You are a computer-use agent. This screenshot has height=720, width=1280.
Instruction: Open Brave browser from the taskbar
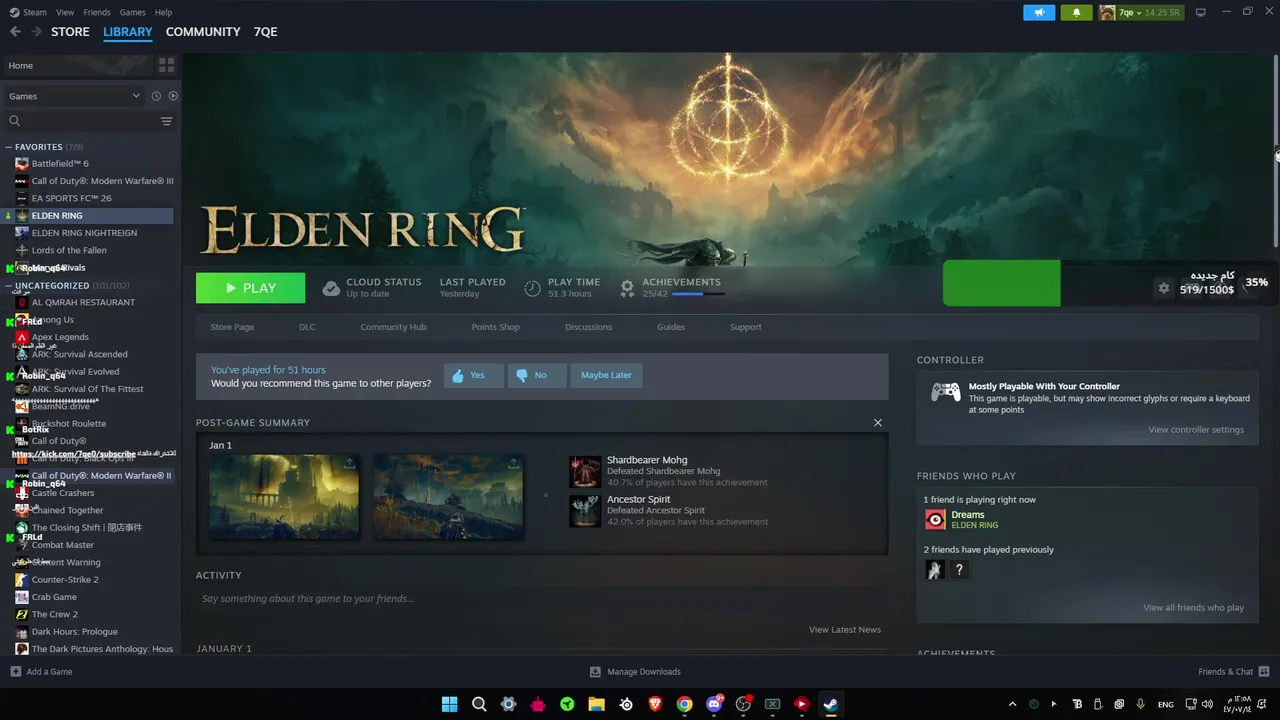coord(655,704)
